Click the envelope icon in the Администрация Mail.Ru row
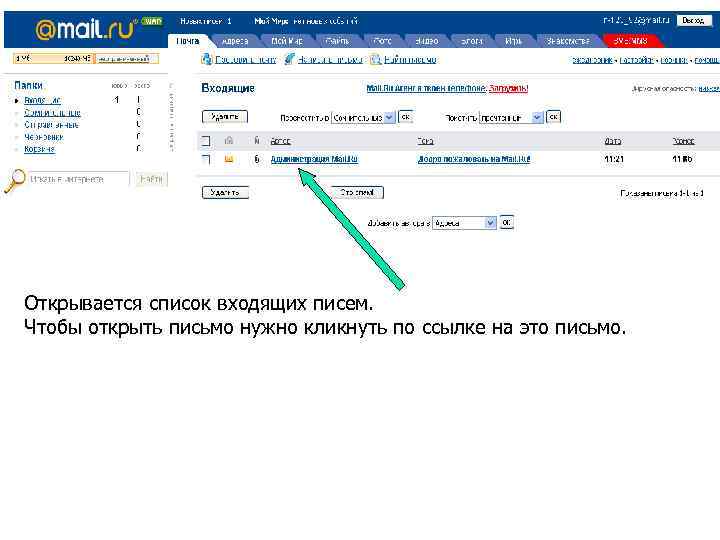This screenshot has width=720, height=540. point(229,159)
